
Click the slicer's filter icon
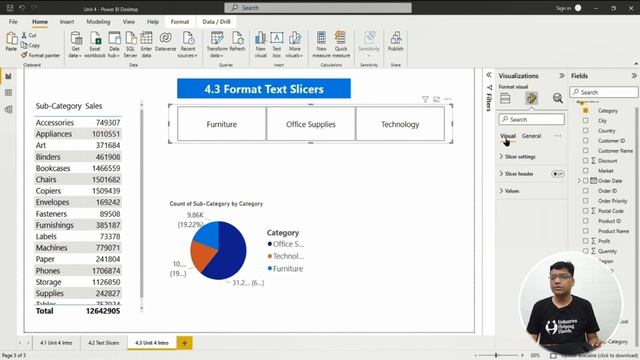click(425, 99)
